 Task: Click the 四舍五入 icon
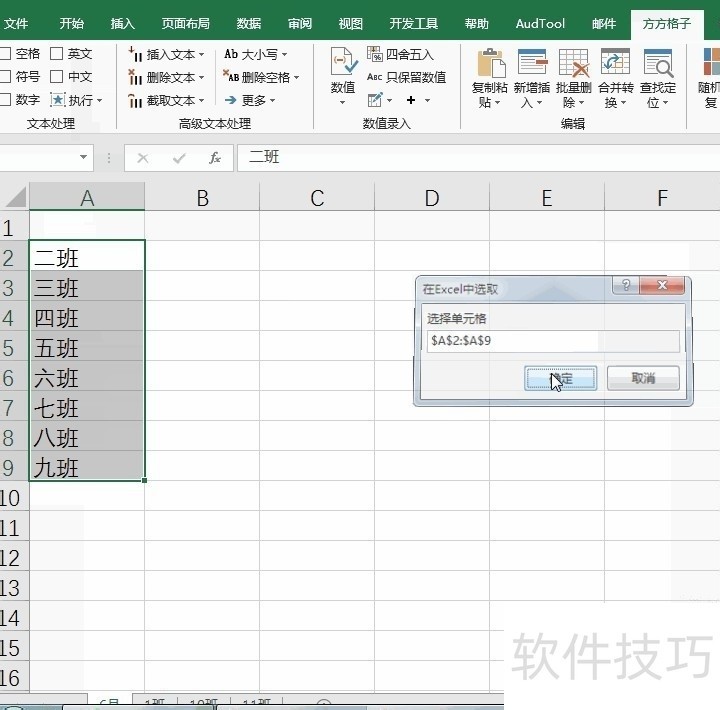(x=375, y=54)
